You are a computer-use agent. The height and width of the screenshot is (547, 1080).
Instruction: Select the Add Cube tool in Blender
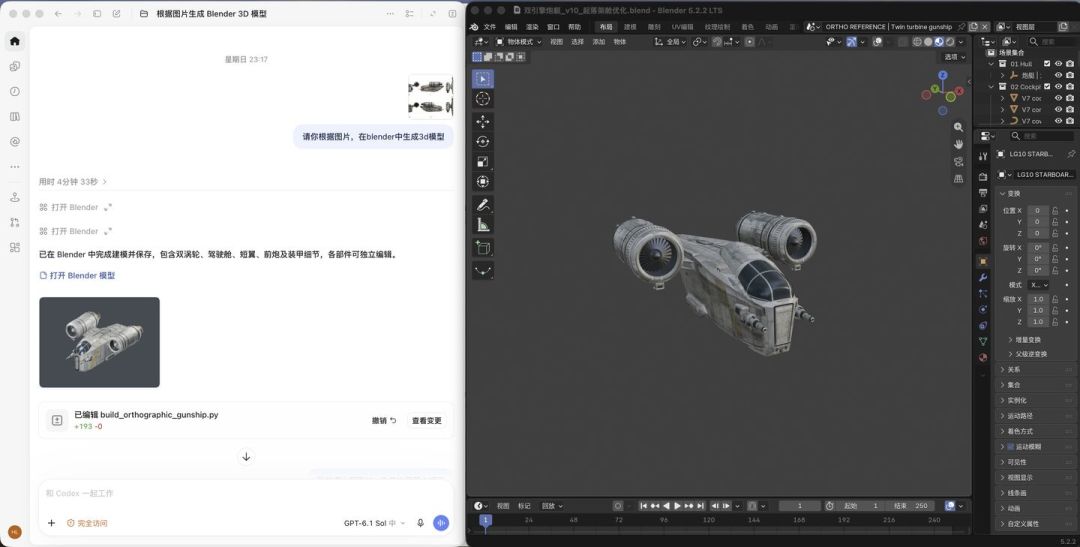tap(482, 248)
